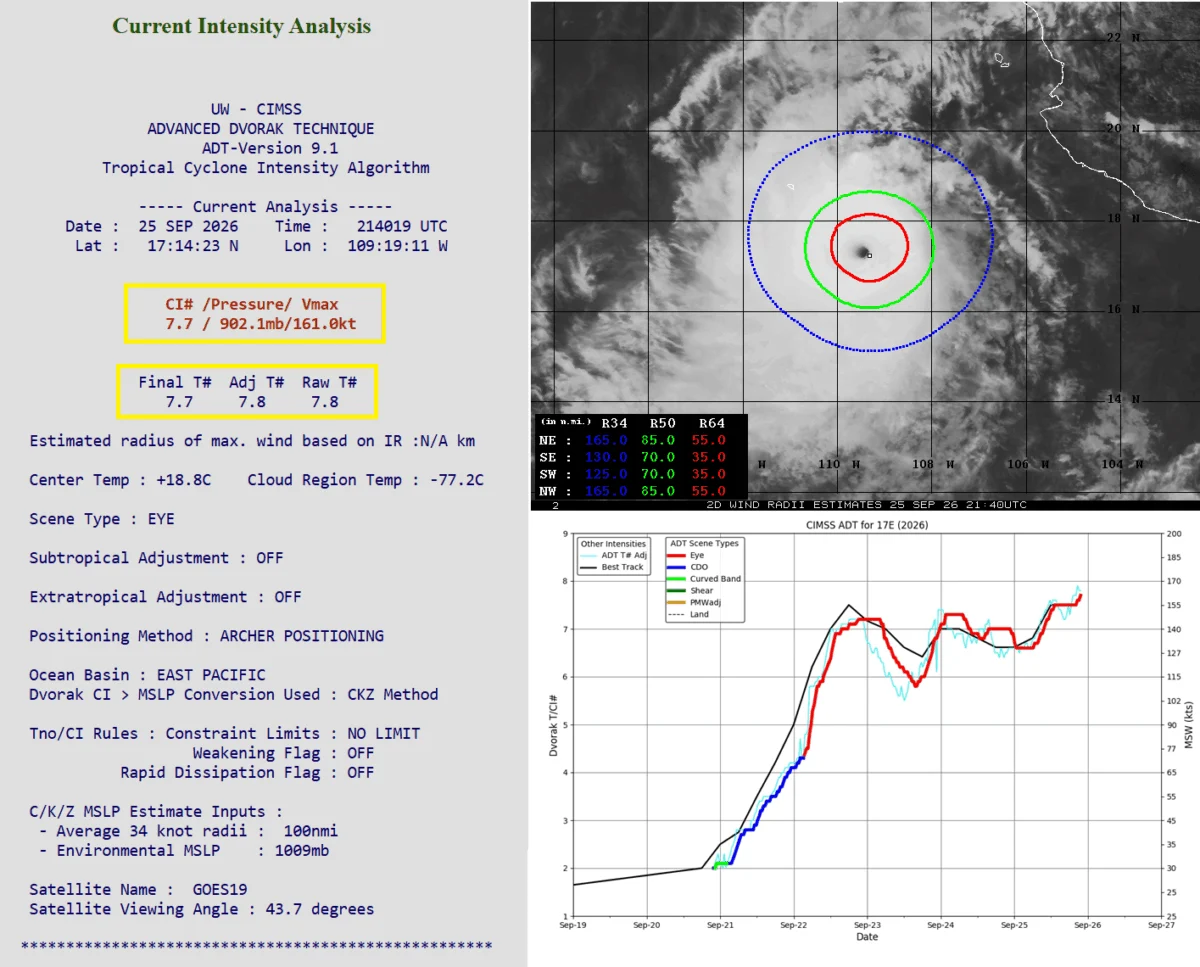This screenshot has width=1200, height=967.
Task: Click the "PMWadj" legend entry
Action: pyautogui.click(x=695, y=603)
